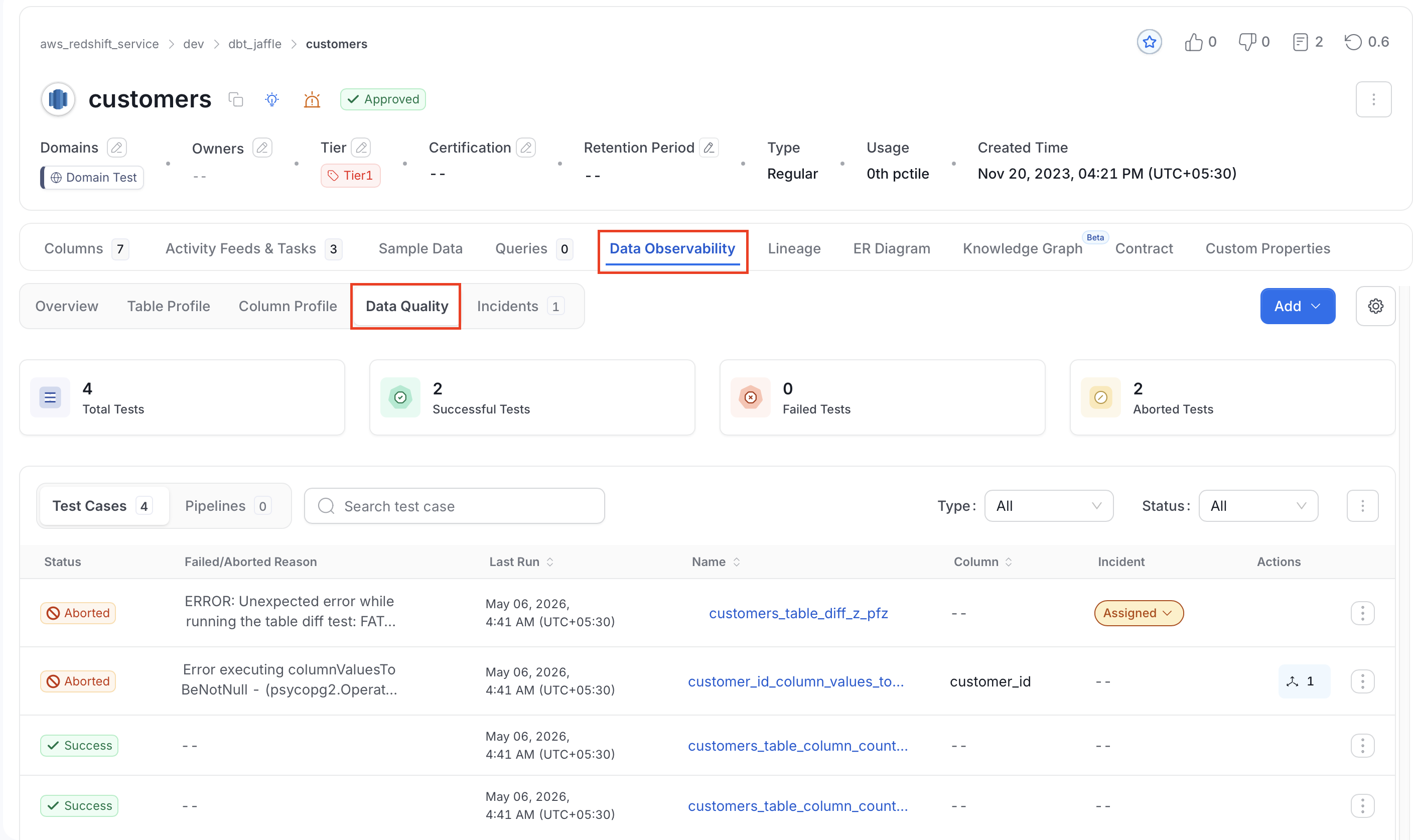The image size is (1413, 840).
Task: Switch to the Lineage tab
Action: pos(794,248)
